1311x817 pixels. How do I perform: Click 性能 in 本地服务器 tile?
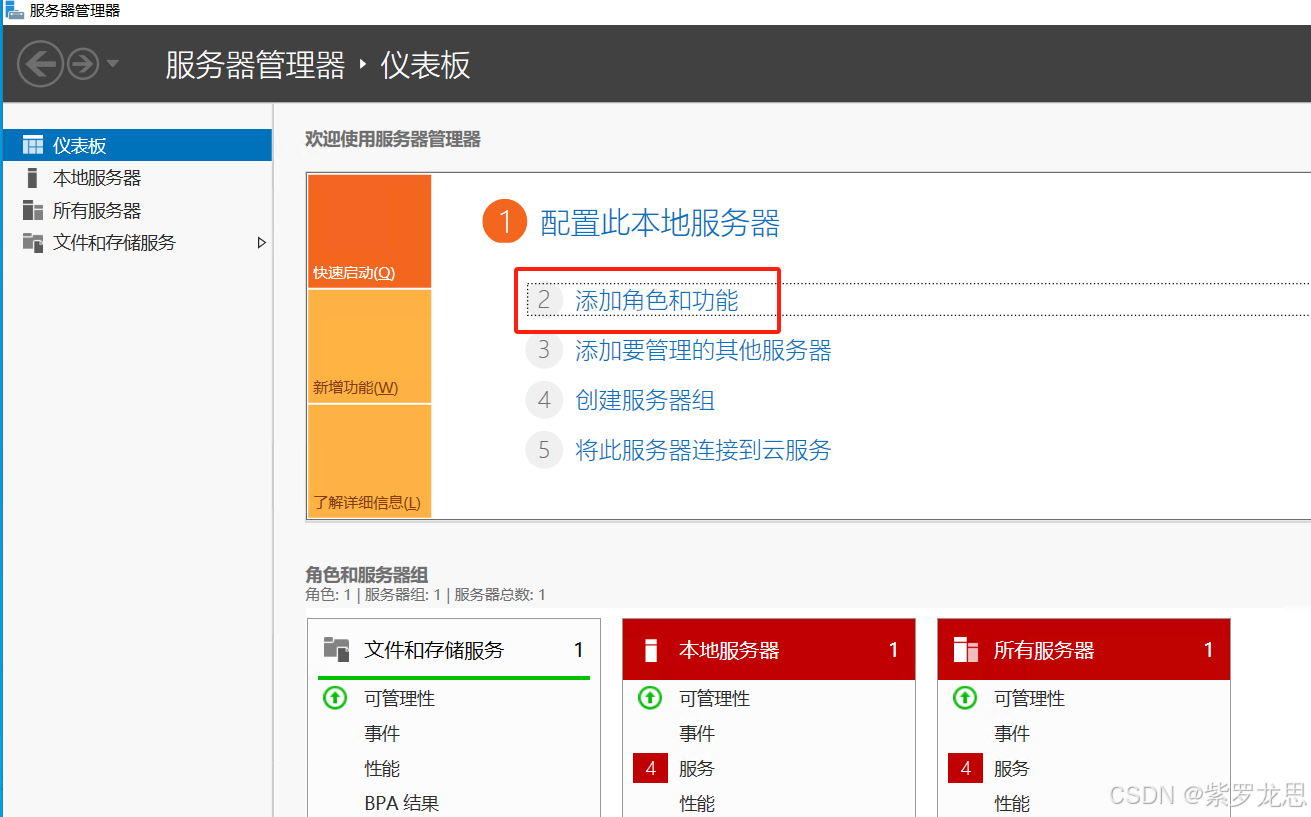697,803
